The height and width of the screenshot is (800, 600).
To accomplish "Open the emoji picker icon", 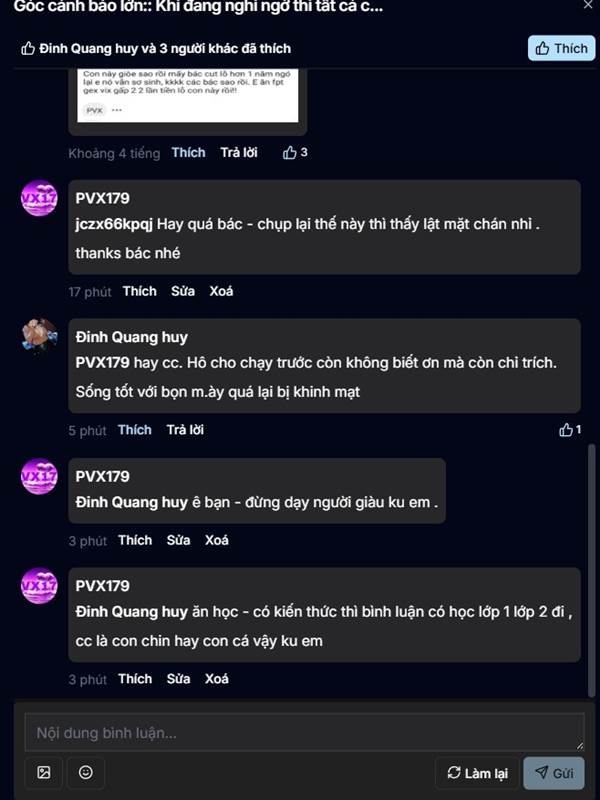I will pyautogui.click(x=86, y=772).
